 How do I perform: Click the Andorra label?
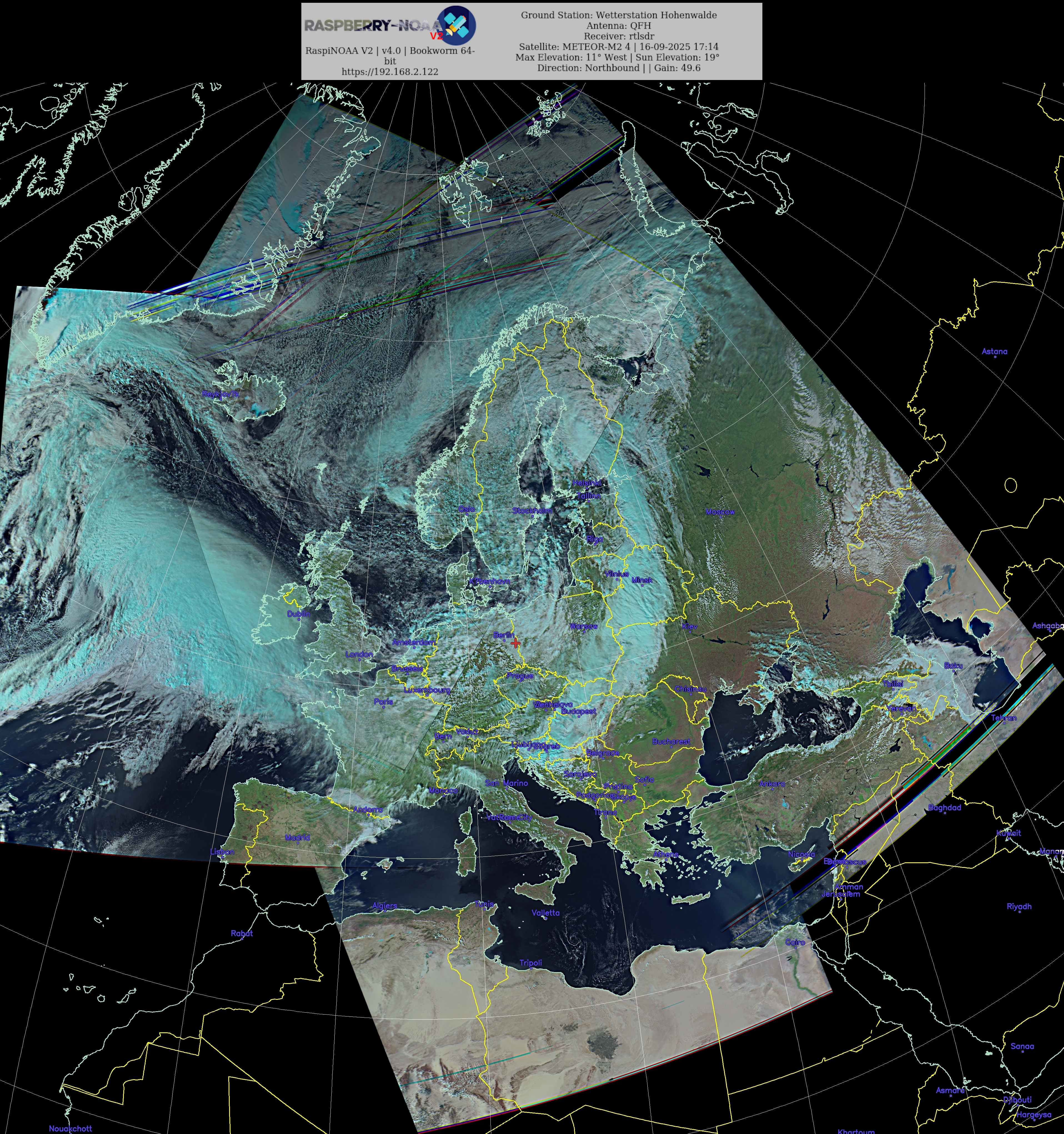(x=368, y=810)
